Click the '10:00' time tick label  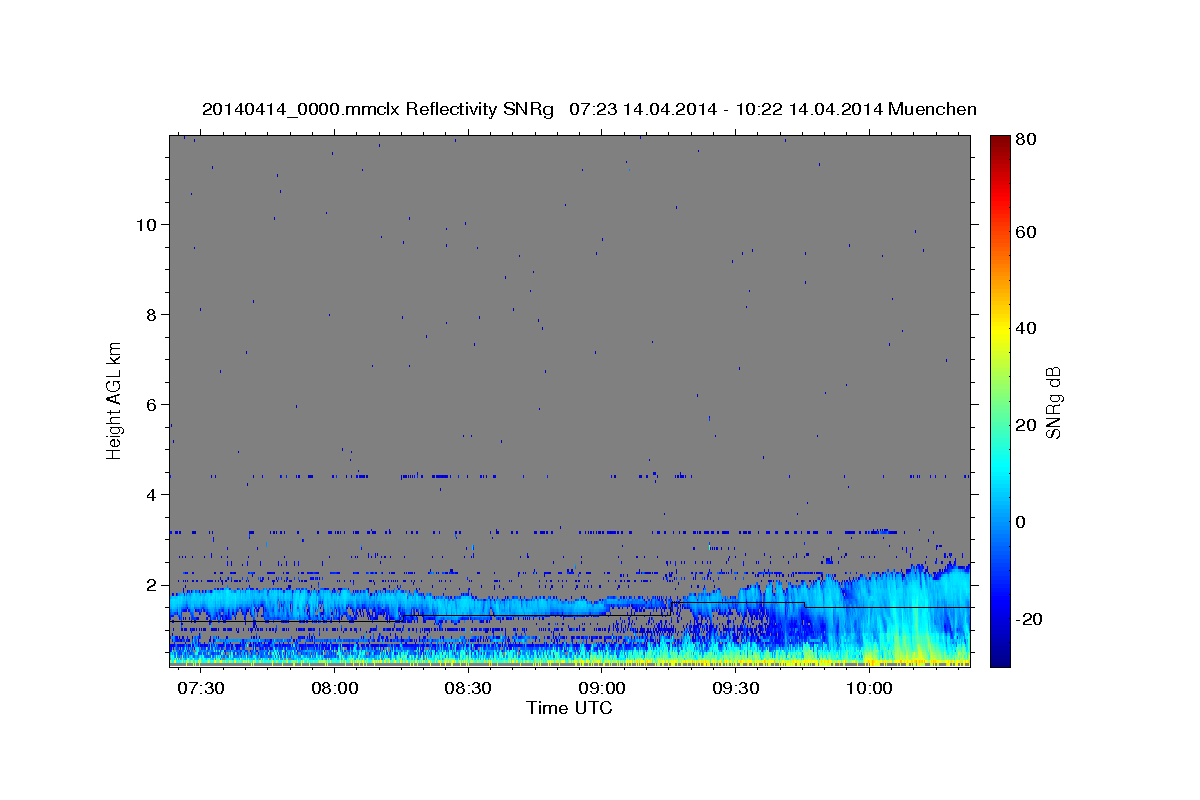pos(869,690)
